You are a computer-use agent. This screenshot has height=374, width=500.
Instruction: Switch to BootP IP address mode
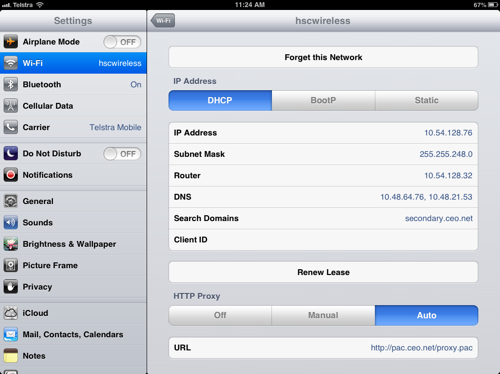323,100
